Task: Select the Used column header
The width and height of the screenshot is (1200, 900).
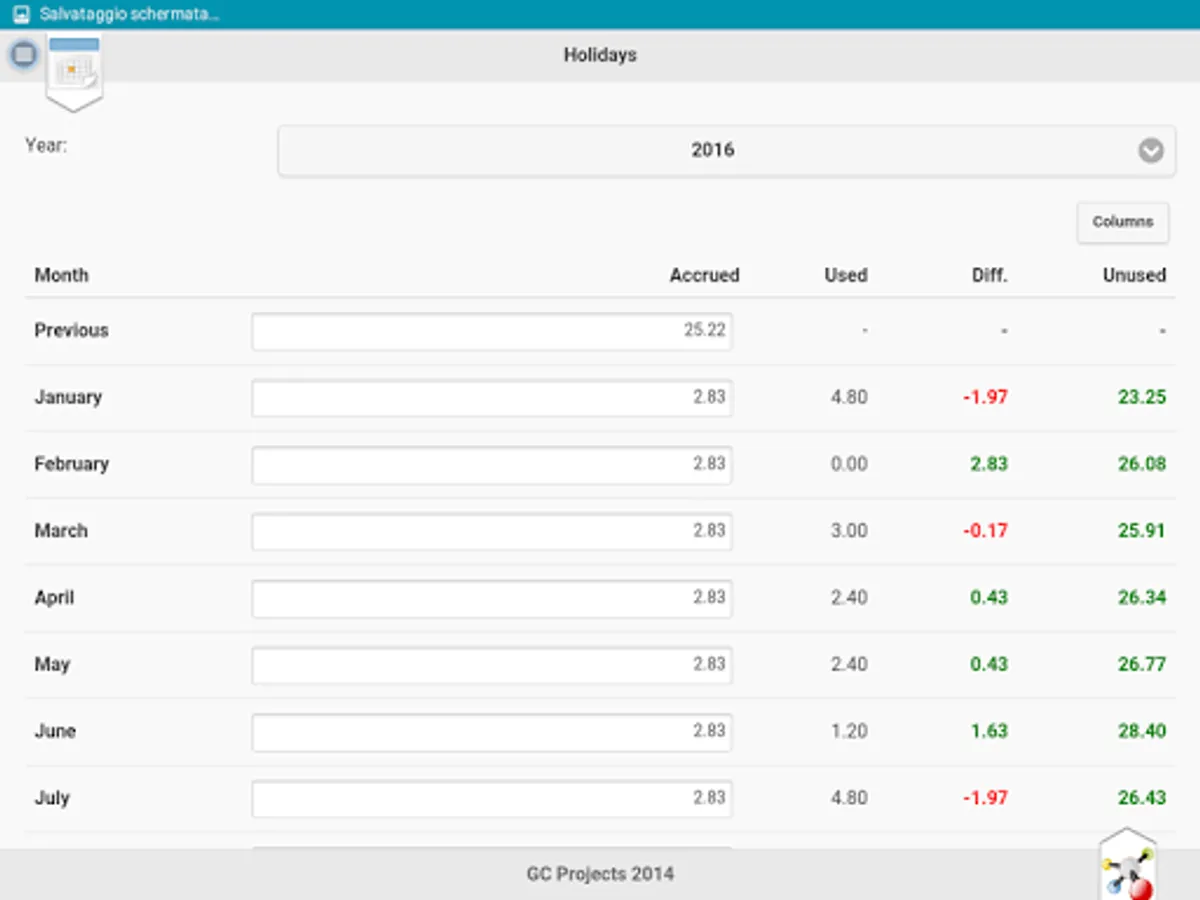Action: [845, 275]
